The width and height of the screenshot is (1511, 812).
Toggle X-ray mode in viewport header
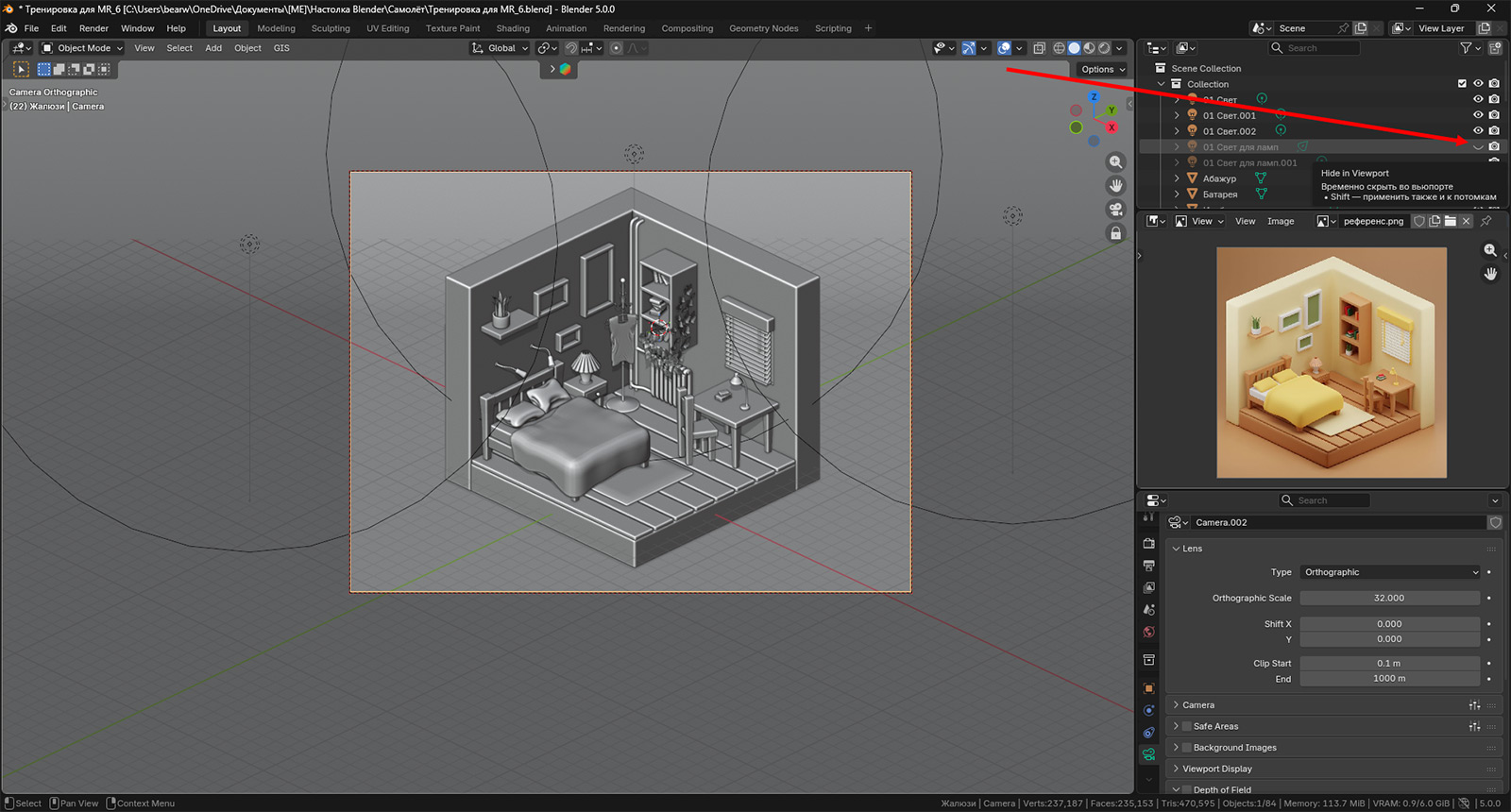(x=1039, y=48)
